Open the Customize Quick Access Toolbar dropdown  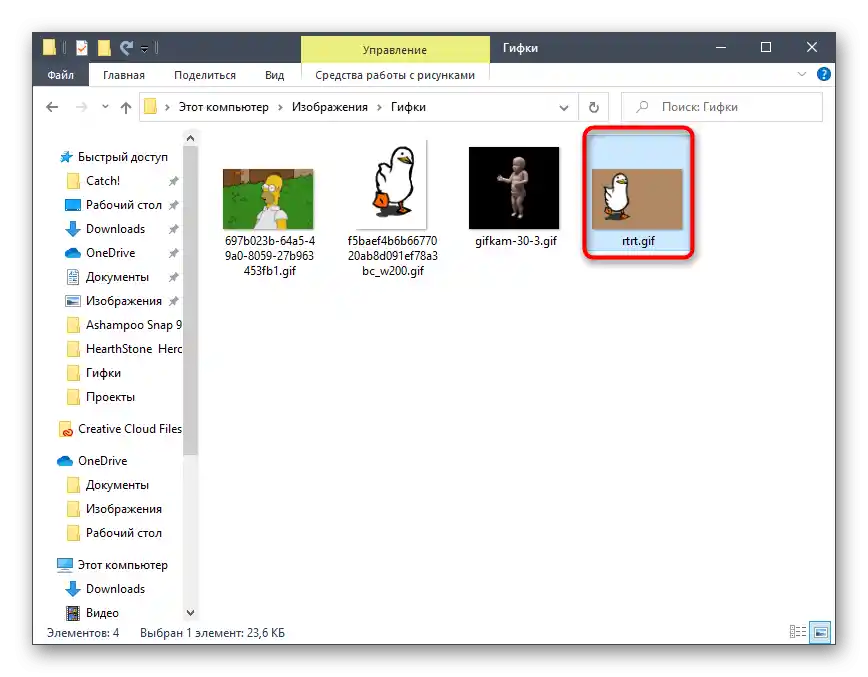point(144,49)
